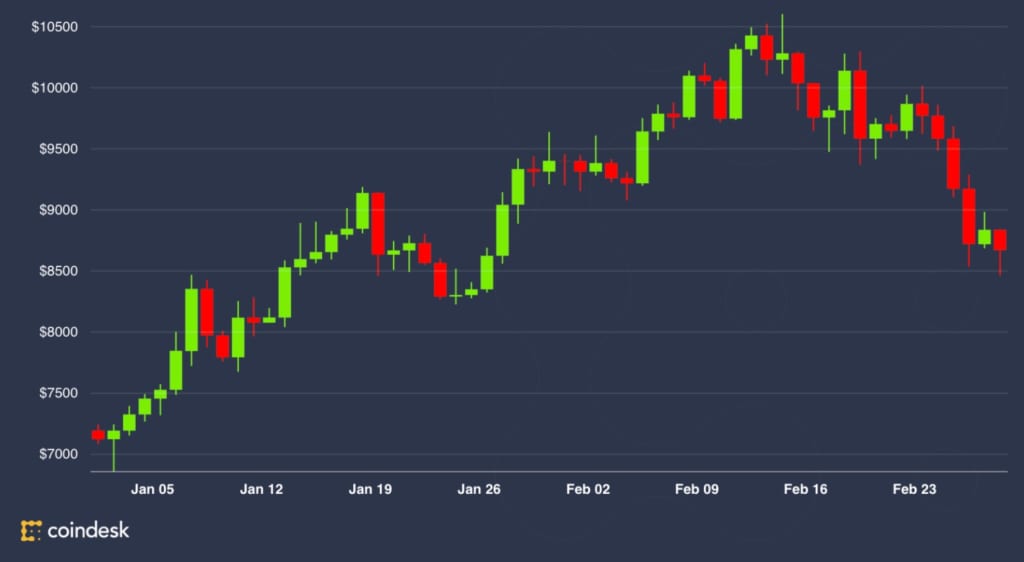Click the Feb 23 date label
The height and width of the screenshot is (562, 1024).
tap(914, 489)
